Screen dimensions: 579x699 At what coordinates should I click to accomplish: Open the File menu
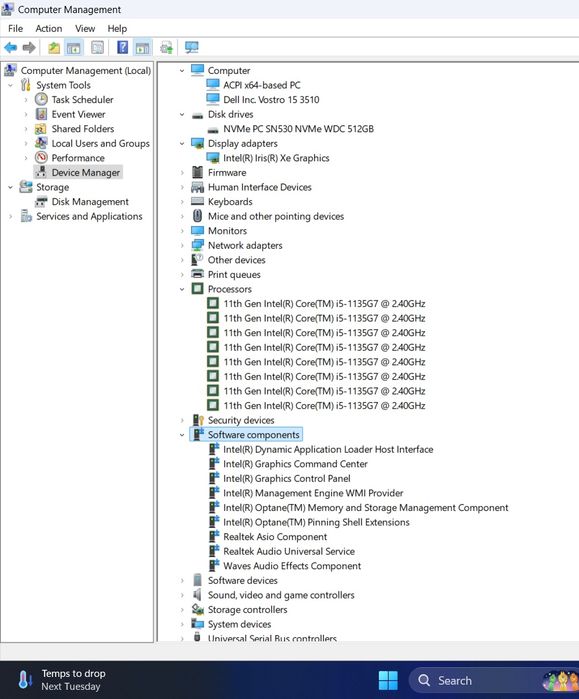[15, 29]
